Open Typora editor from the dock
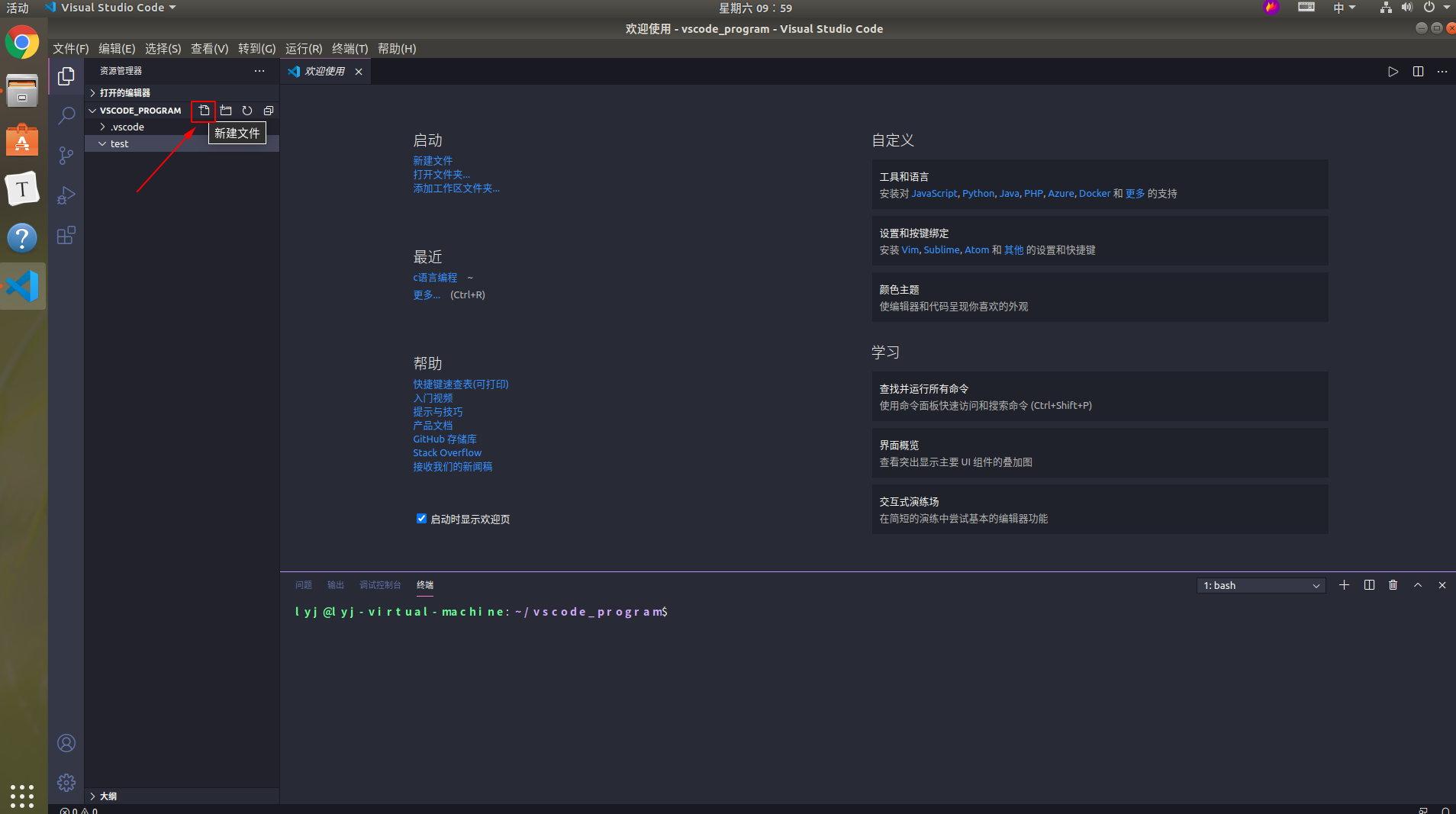The image size is (1456, 814). (x=22, y=188)
